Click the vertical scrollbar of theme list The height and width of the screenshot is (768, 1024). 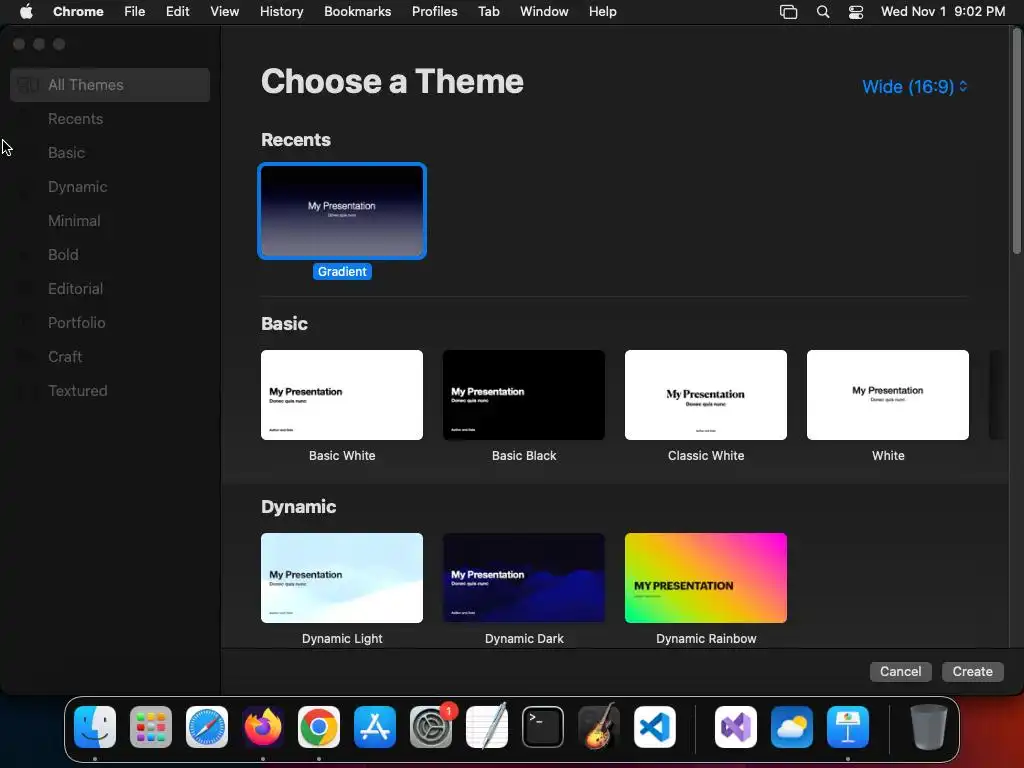1016,142
